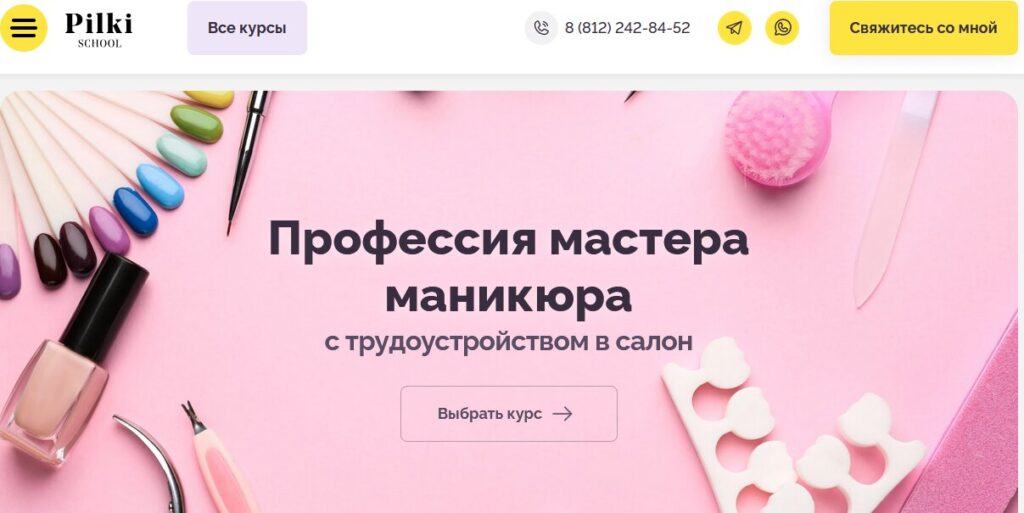Click the arrow inside Выбрать курс button
This screenshot has width=1024, height=513.
(x=562, y=414)
